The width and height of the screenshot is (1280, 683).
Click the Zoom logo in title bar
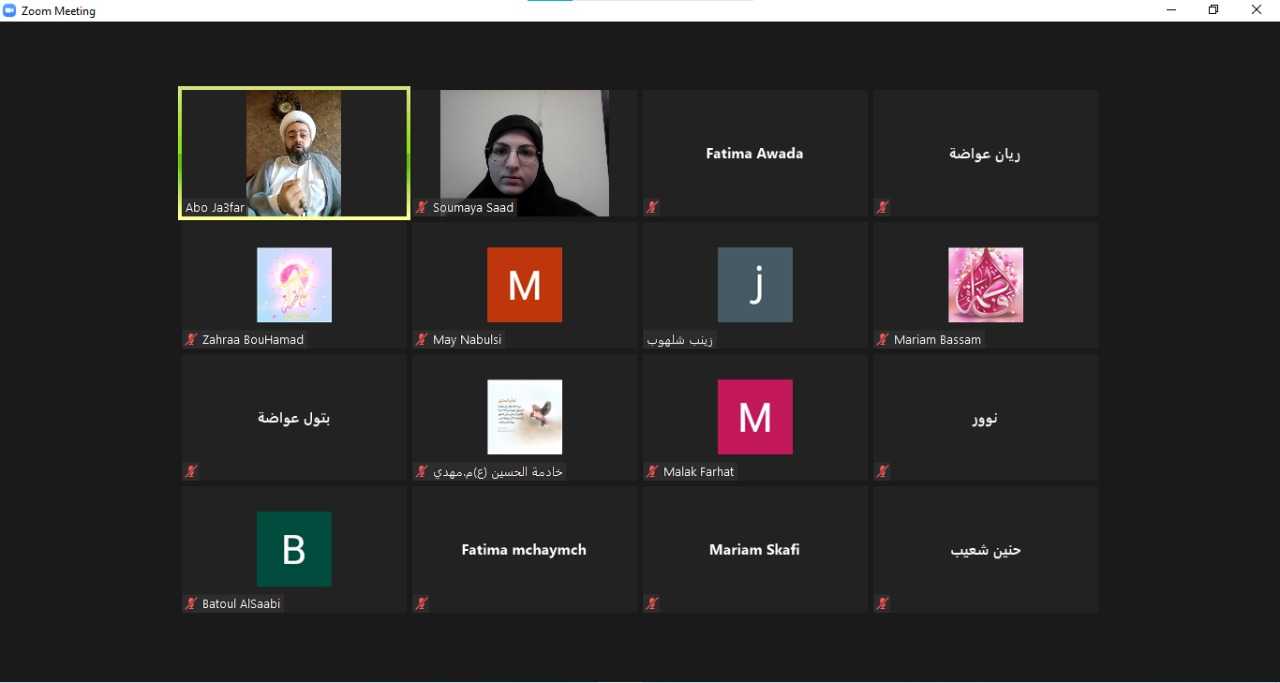pyautogui.click(x=10, y=10)
